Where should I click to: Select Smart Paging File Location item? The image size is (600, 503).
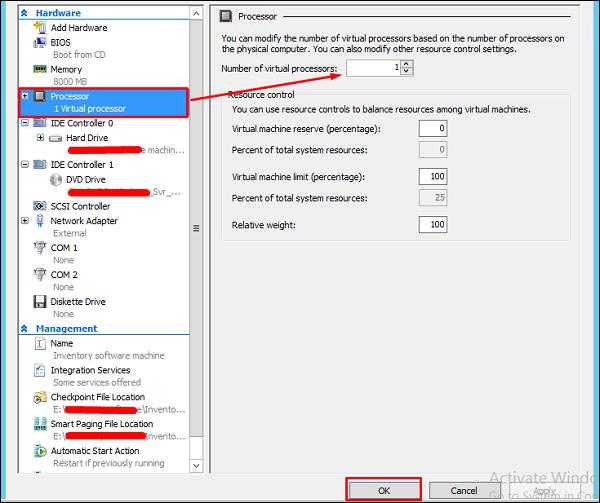(x=102, y=424)
